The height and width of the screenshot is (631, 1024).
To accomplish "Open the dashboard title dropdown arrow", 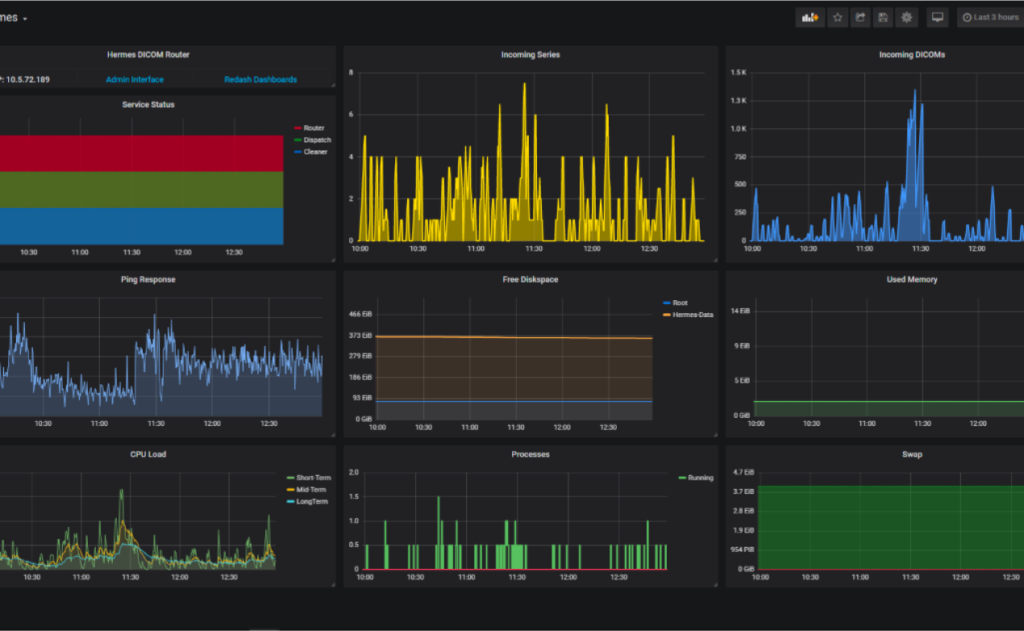I will point(25,19).
